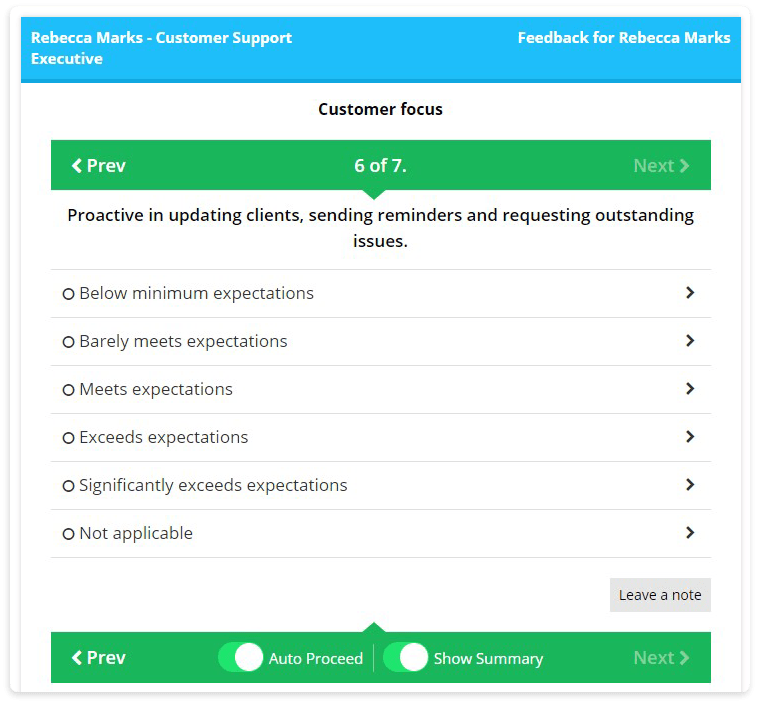Mark the question as Not applicable
Screen dimensions: 758x704
coord(69,534)
